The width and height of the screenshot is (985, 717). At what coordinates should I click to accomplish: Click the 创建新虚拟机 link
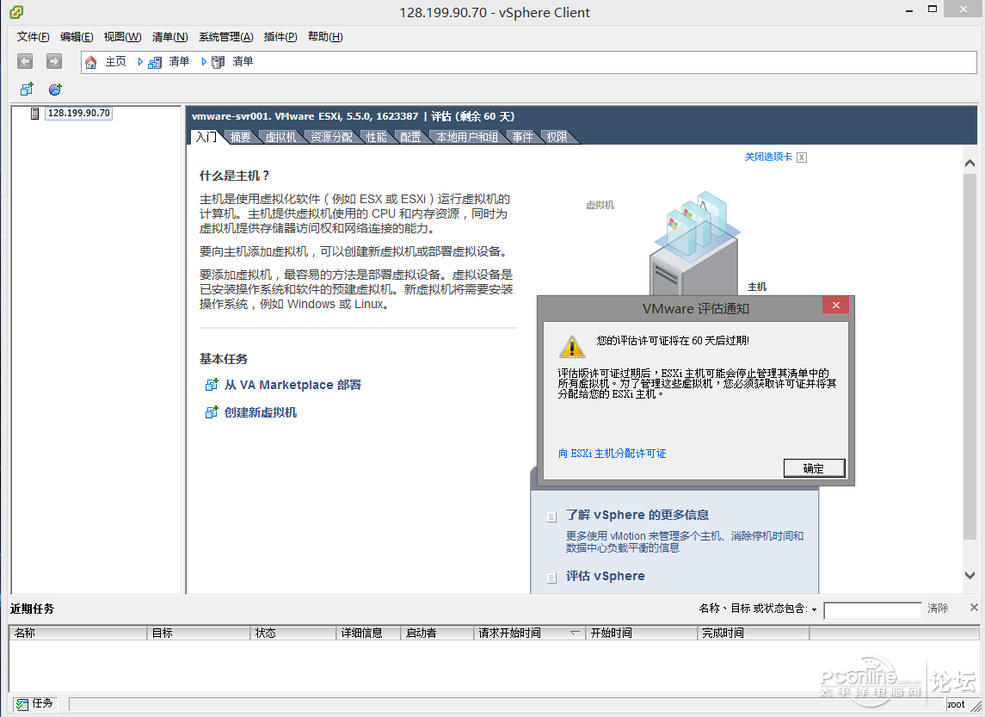pos(261,412)
